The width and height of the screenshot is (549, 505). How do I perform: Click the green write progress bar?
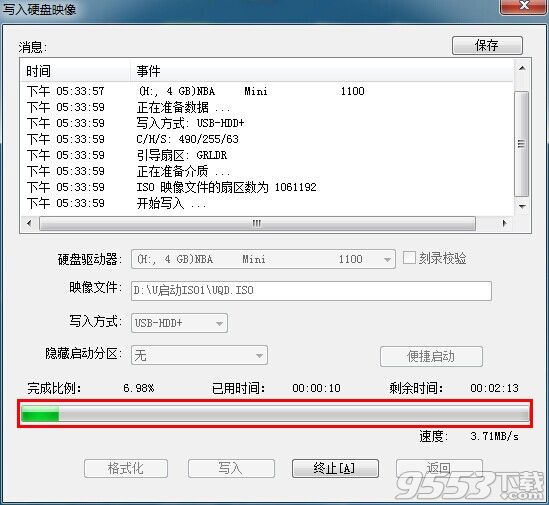(x=275, y=413)
